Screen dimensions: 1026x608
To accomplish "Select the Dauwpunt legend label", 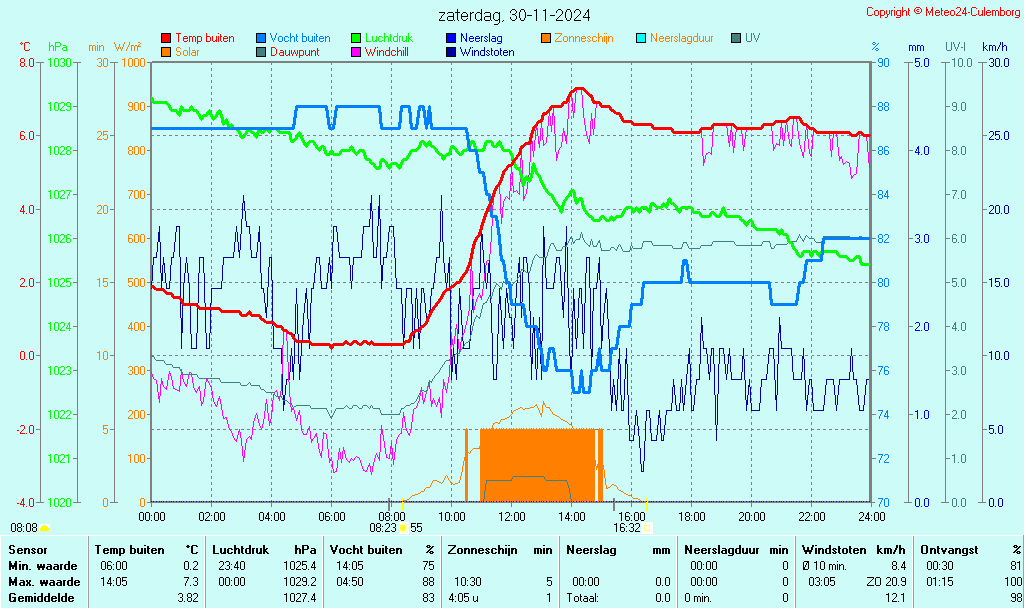I will pyautogui.click(x=294, y=52).
